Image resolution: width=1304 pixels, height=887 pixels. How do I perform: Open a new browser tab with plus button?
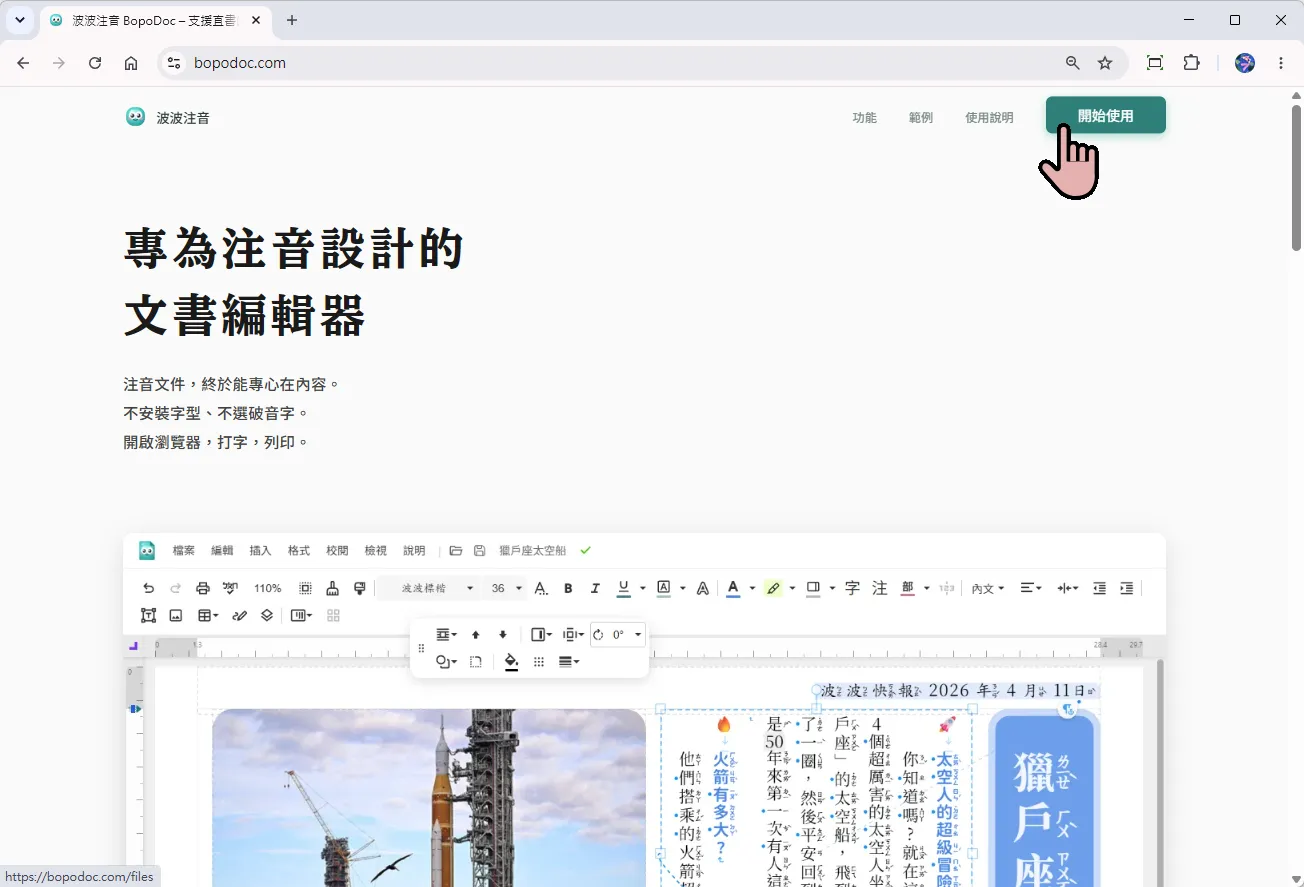coord(292,20)
